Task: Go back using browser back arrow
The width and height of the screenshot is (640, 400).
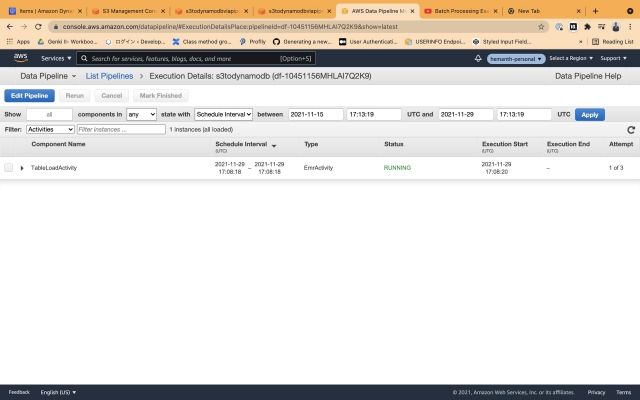Action: tap(10, 27)
